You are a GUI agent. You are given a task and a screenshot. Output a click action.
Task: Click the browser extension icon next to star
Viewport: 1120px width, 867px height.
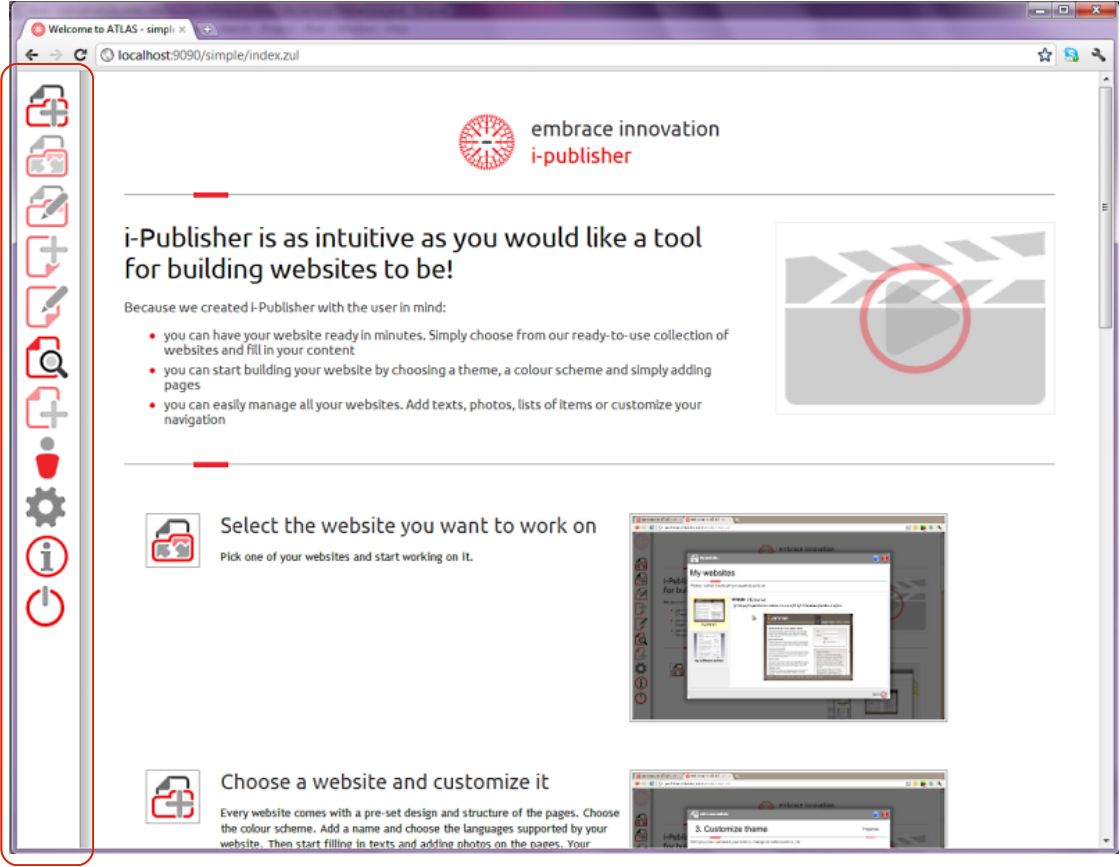click(x=1071, y=55)
